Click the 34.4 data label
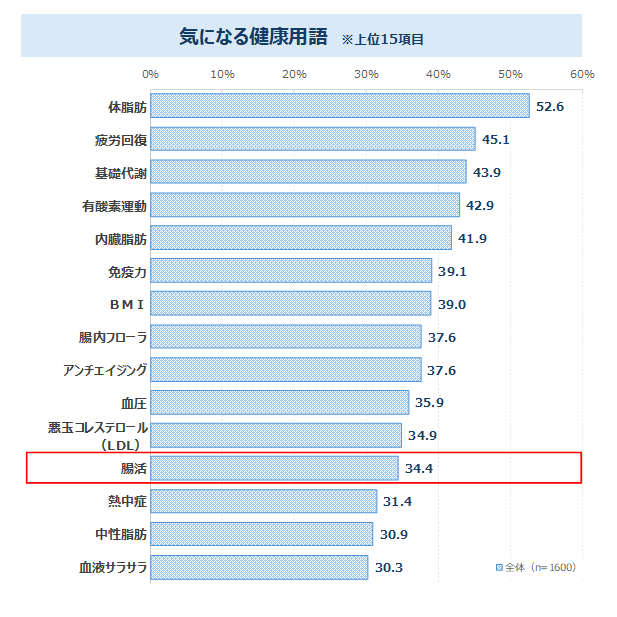 pyautogui.click(x=419, y=468)
